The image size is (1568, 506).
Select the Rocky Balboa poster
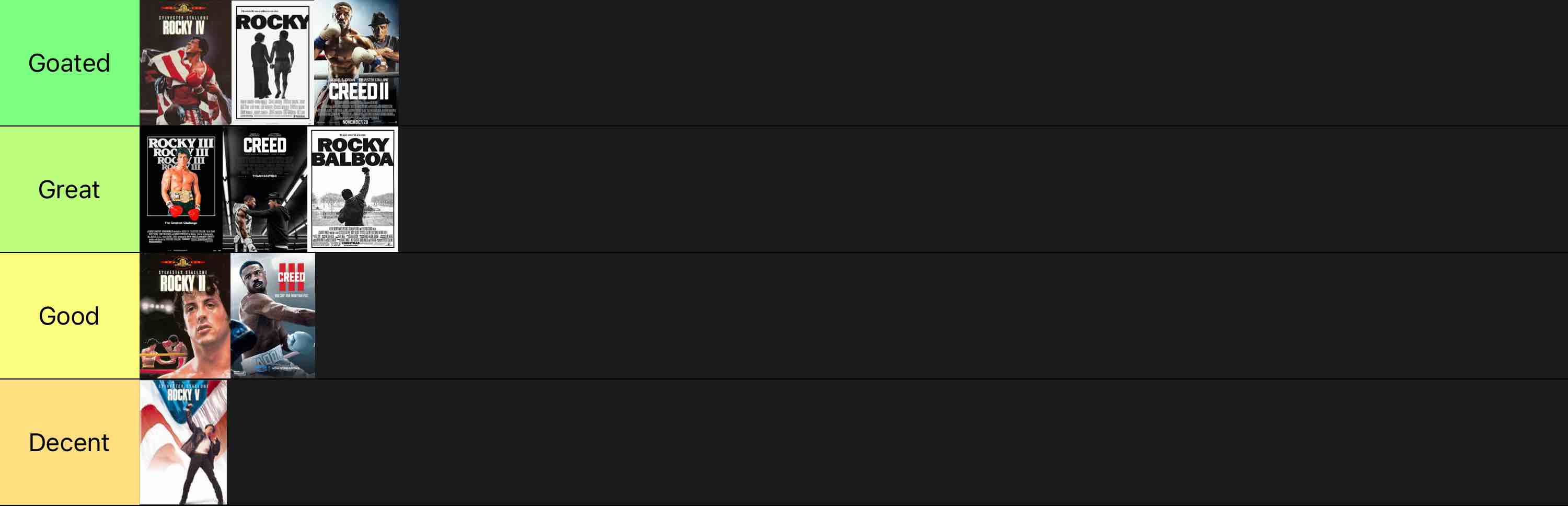tap(353, 189)
